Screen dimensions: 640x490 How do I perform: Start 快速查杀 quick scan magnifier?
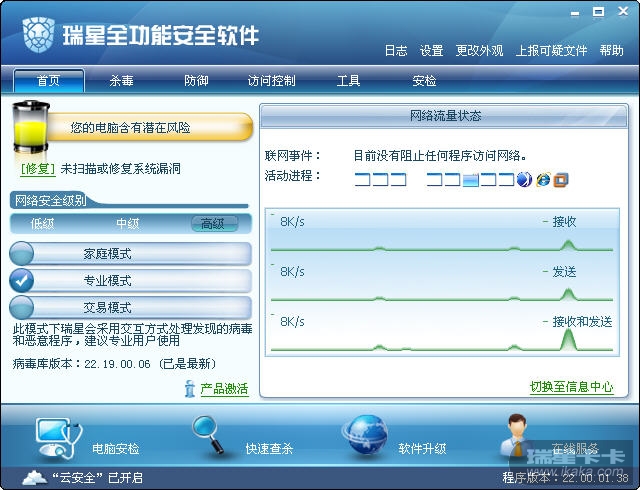point(242,437)
